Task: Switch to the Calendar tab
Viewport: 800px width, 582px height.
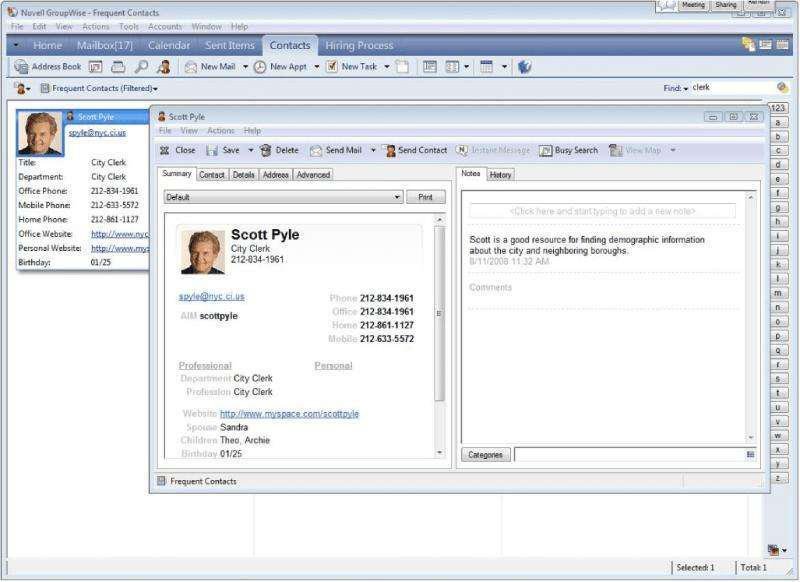Action: (x=169, y=45)
